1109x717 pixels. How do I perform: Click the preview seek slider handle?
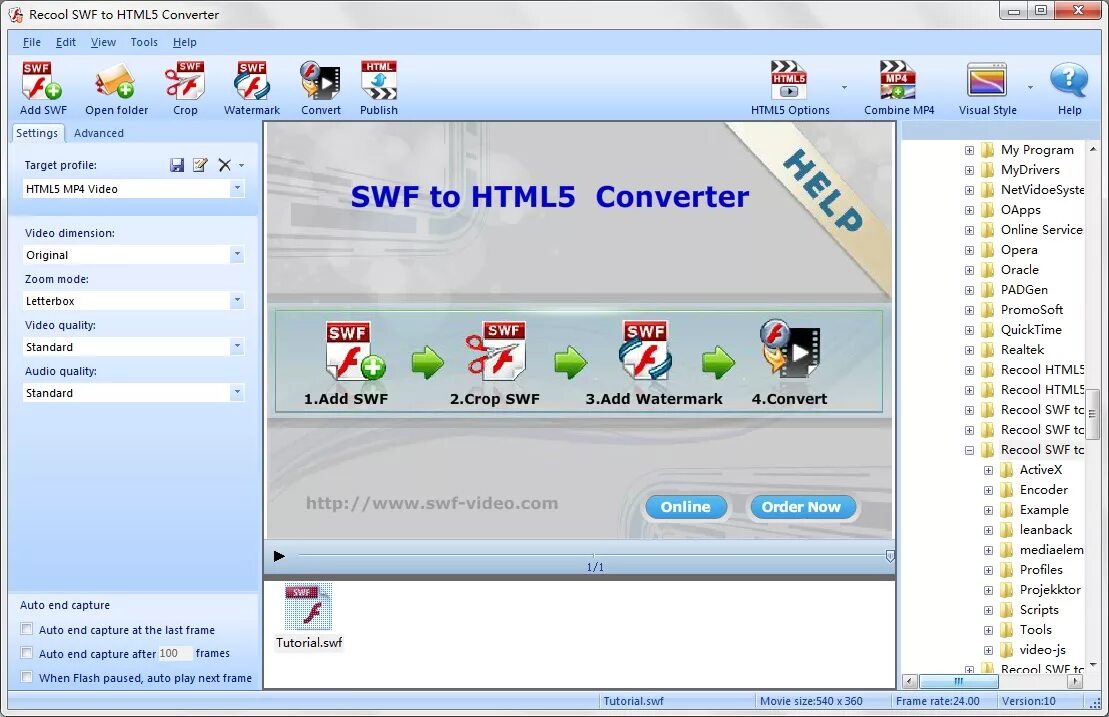890,556
